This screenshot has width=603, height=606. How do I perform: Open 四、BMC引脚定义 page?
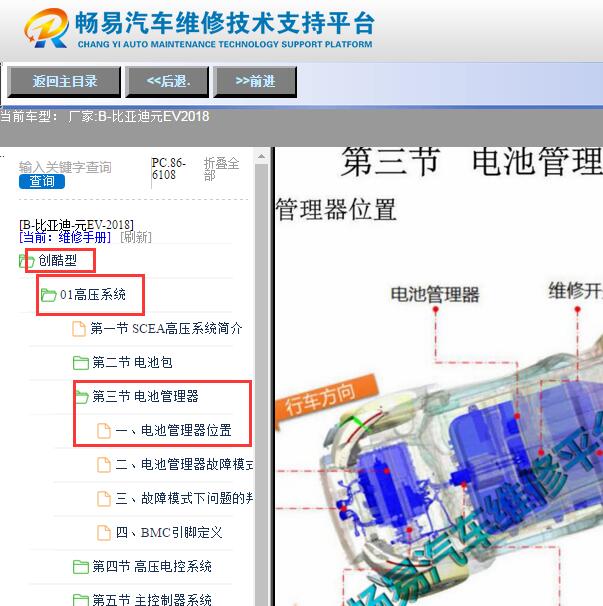169,532
